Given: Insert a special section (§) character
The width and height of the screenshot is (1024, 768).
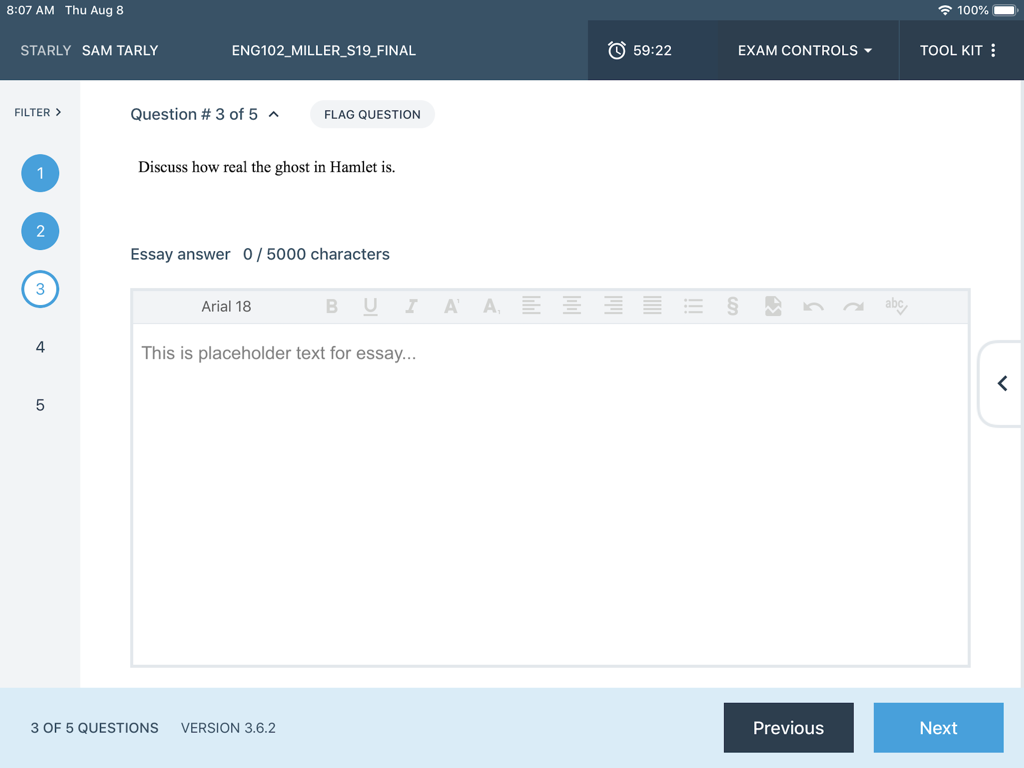Looking at the screenshot, I should (x=733, y=306).
